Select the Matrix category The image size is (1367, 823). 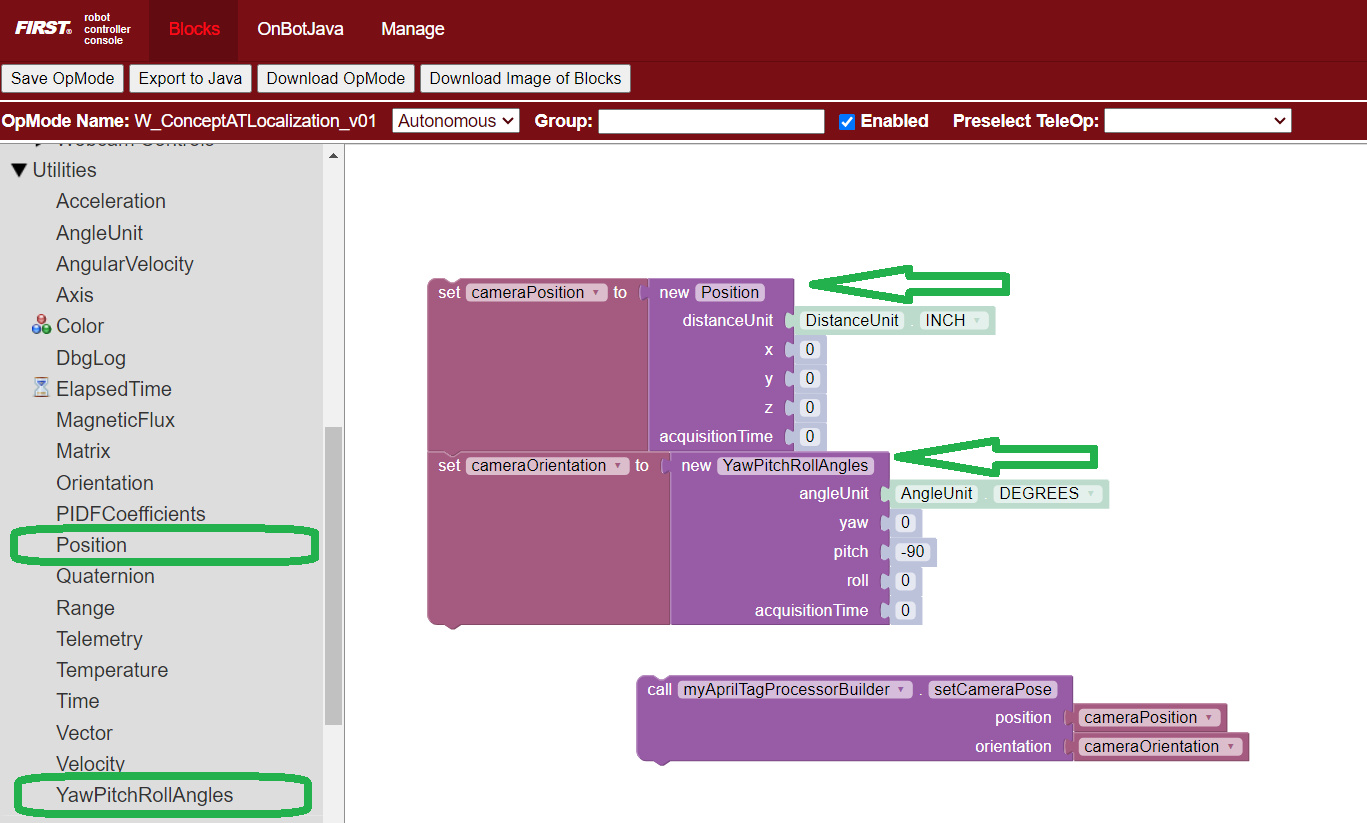(x=83, y=451)
